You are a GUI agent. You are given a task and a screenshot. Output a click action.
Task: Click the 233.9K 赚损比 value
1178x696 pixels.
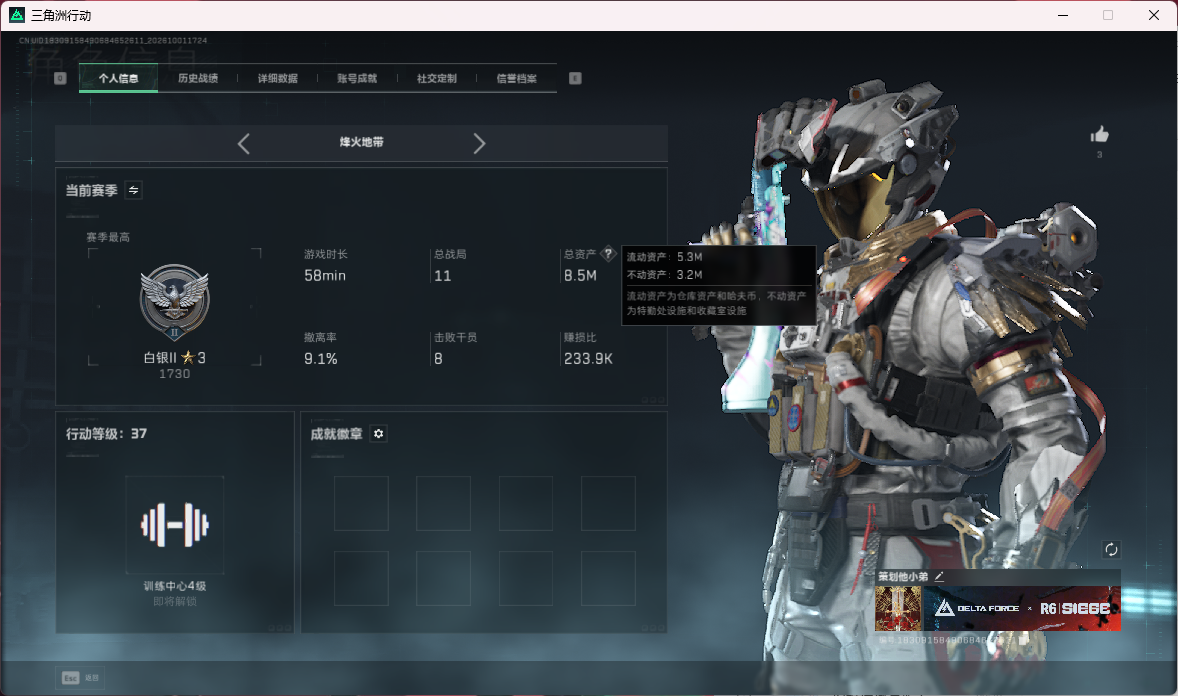[588, 359]
